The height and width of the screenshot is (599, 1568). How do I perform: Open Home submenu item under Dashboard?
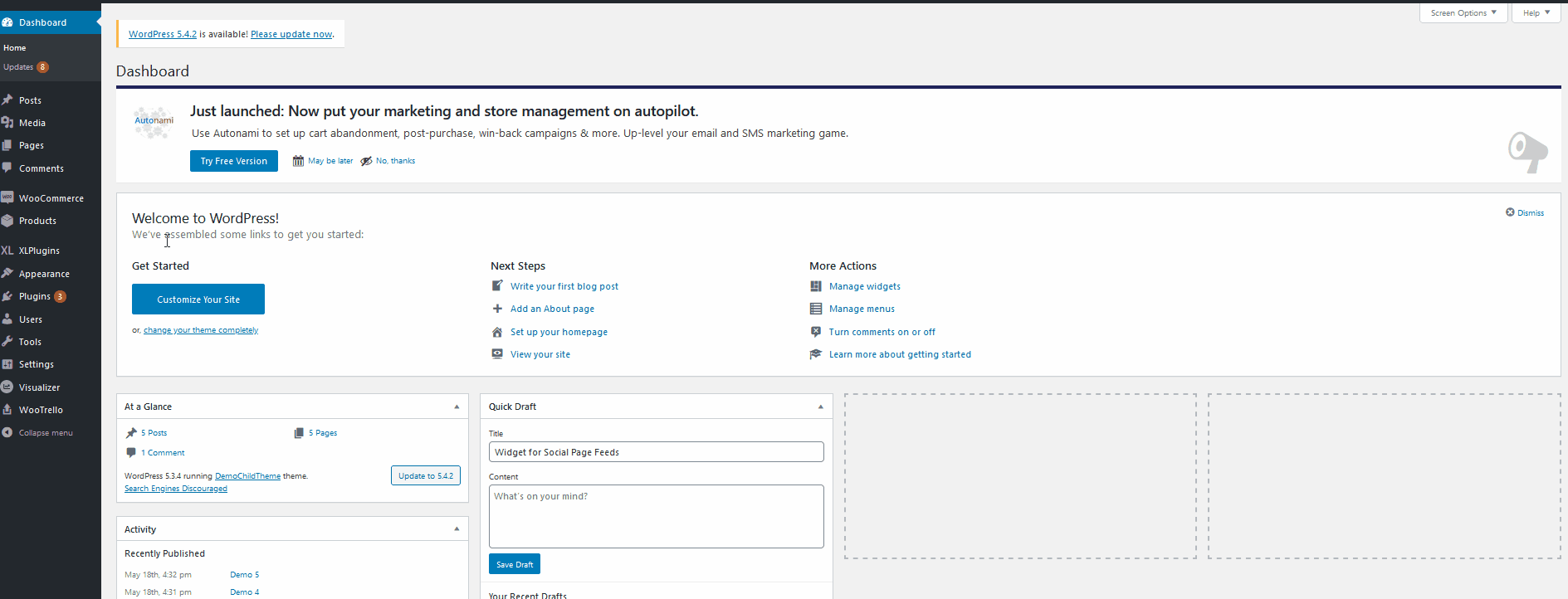click(15, 48)
